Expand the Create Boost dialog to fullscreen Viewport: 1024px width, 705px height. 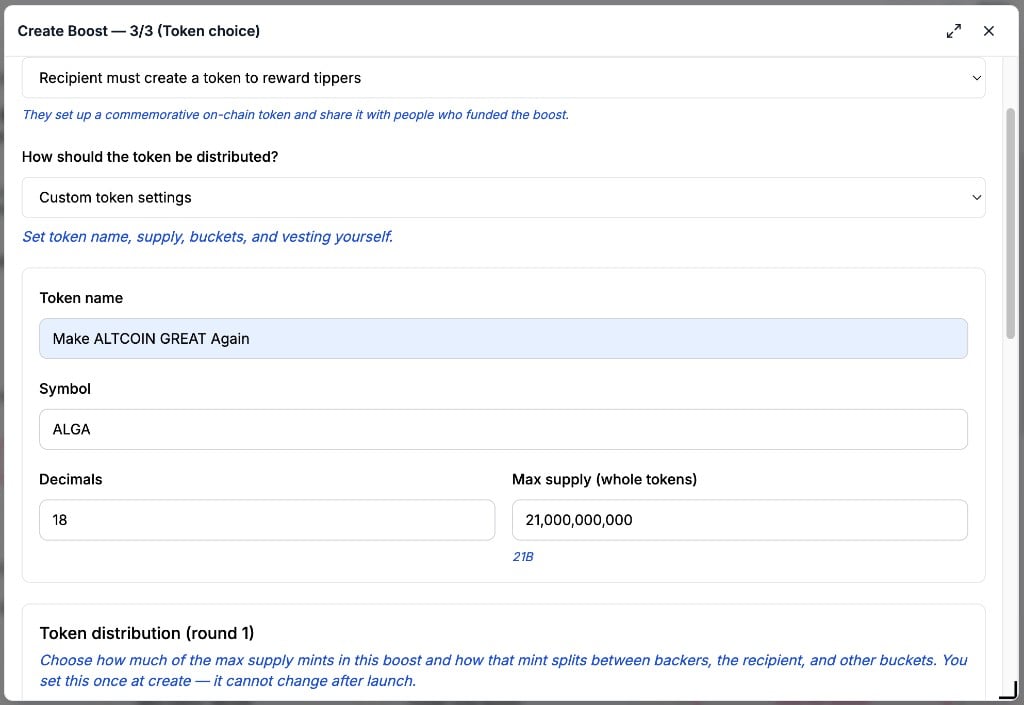tap(953, 31)
